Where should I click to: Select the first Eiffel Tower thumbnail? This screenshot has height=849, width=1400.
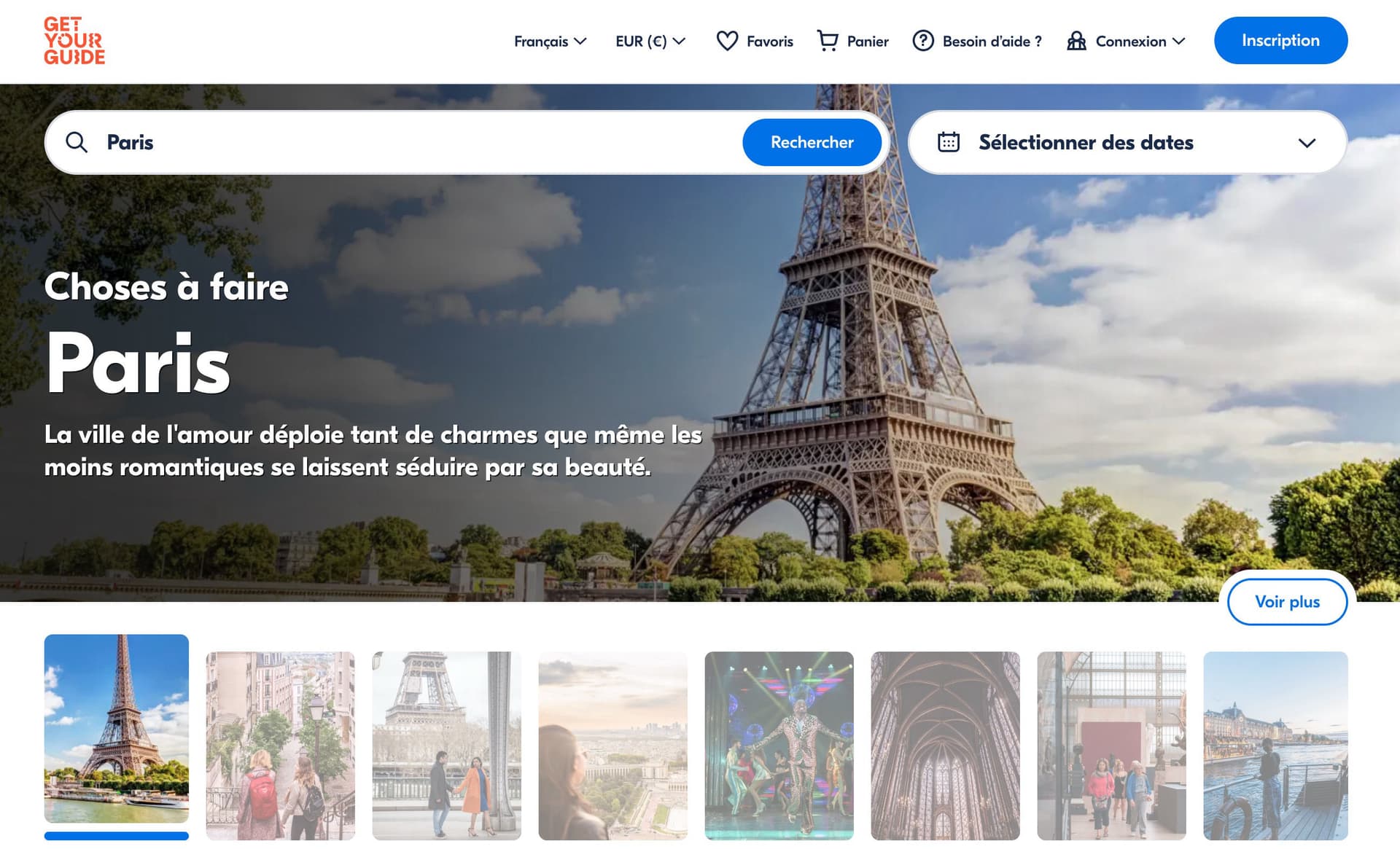click(x=117, y=729)
